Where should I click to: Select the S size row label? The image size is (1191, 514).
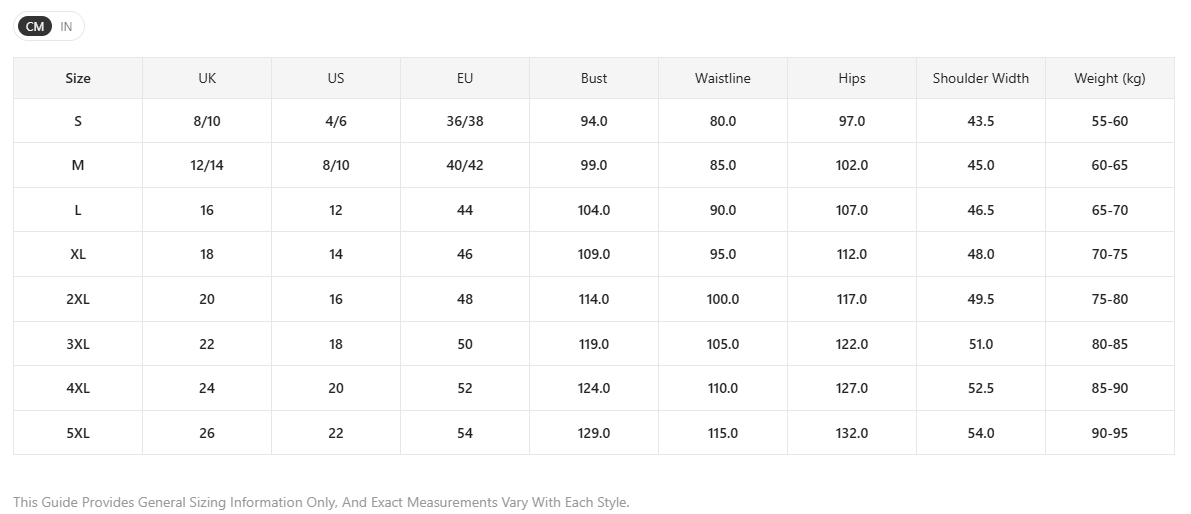tap(77, 121)
